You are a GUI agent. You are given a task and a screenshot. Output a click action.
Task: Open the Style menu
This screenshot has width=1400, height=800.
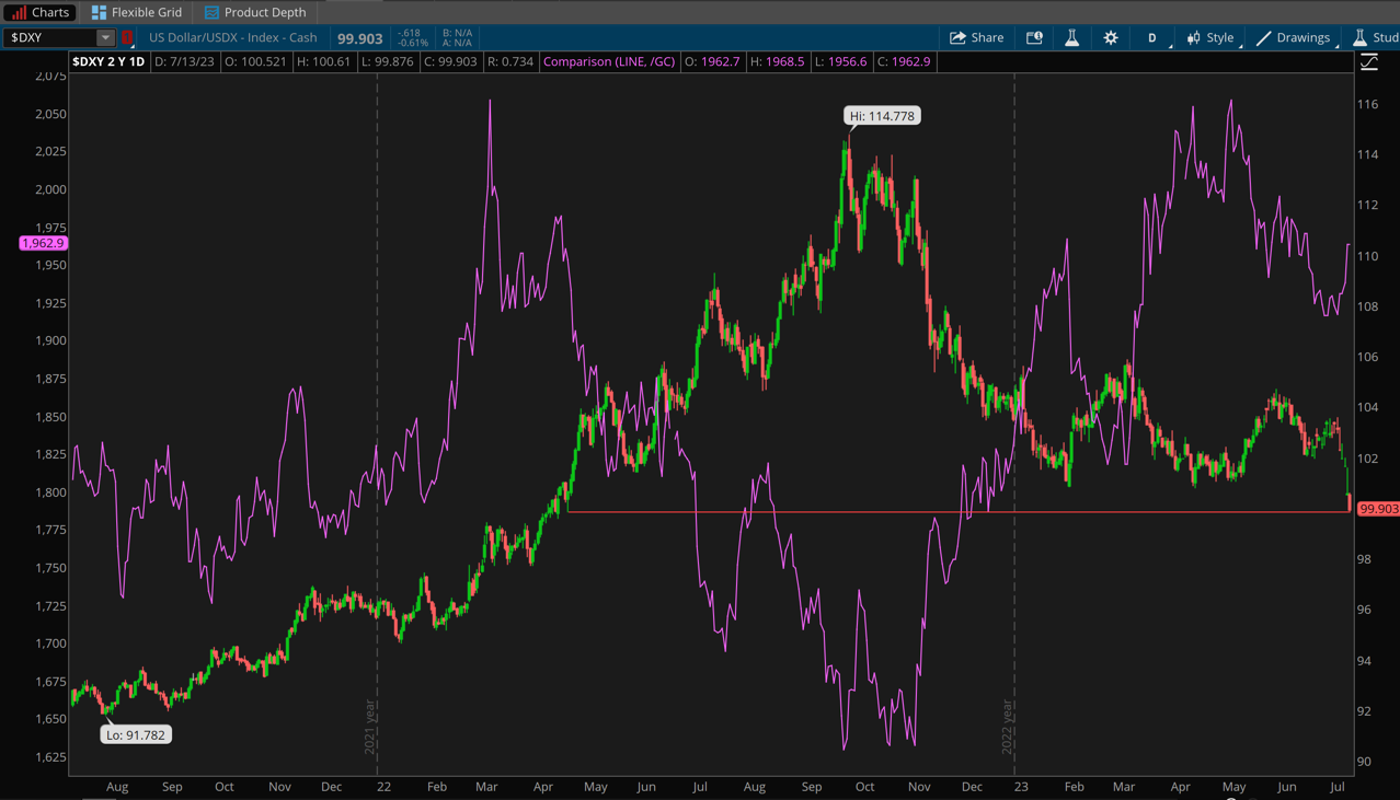pyautogui.click(x=1211, y=38)
